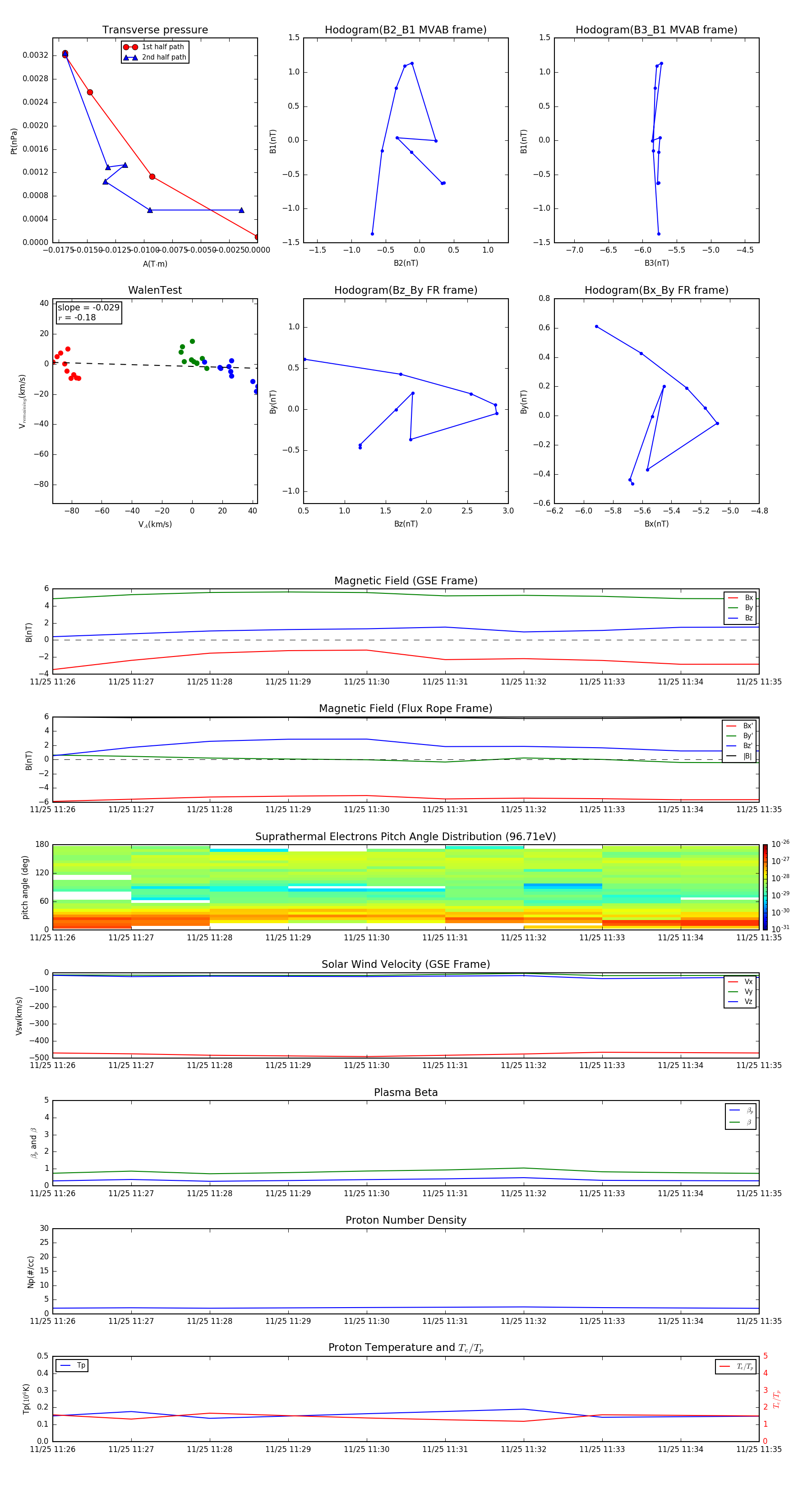
Task: Click the "A(T·m)" x-axis label
Action: click(x=155, y=264)
